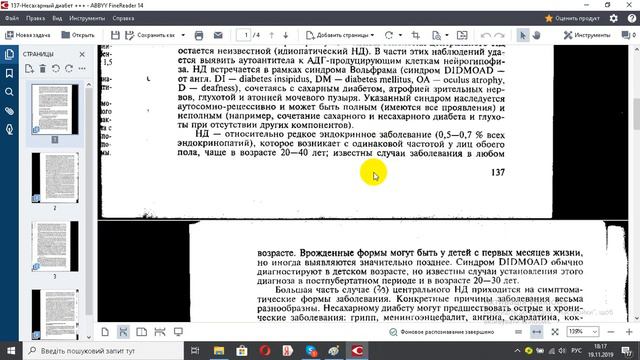The height and width of the screenshot is (360, 640).
Task: Close the СТРАНИЦЫ panel
Action: (x=82, y=54)
